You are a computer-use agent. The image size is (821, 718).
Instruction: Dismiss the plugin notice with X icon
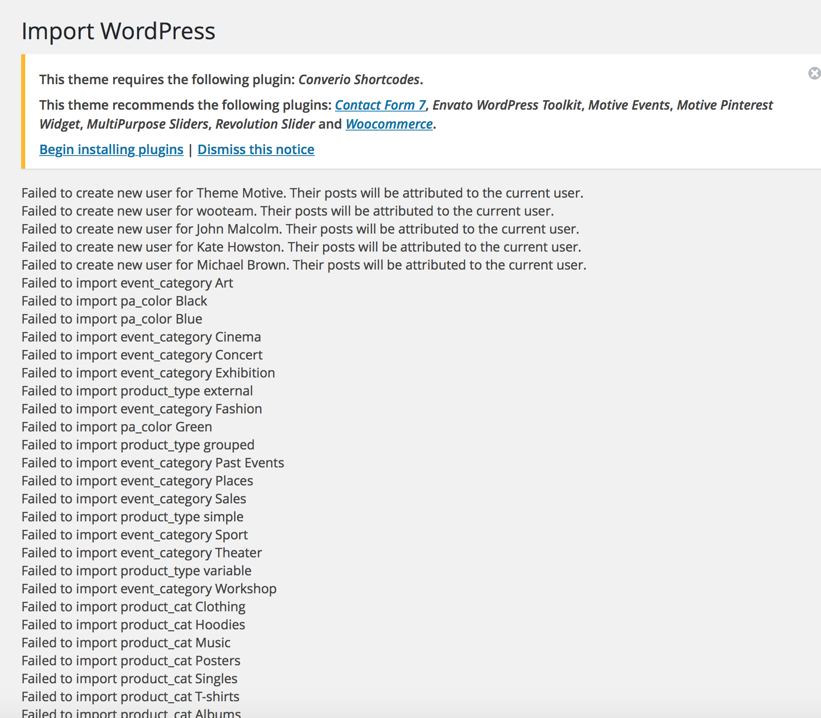(x=814, y=73)
